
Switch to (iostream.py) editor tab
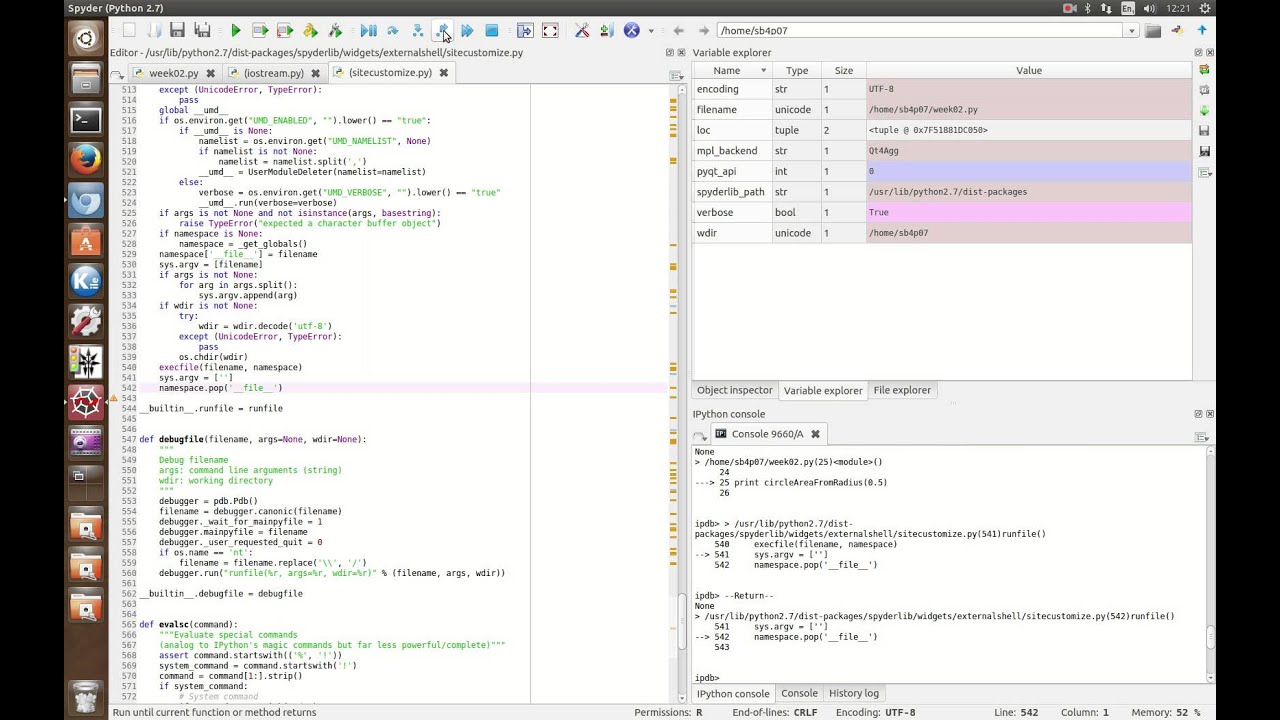point(273,73)
